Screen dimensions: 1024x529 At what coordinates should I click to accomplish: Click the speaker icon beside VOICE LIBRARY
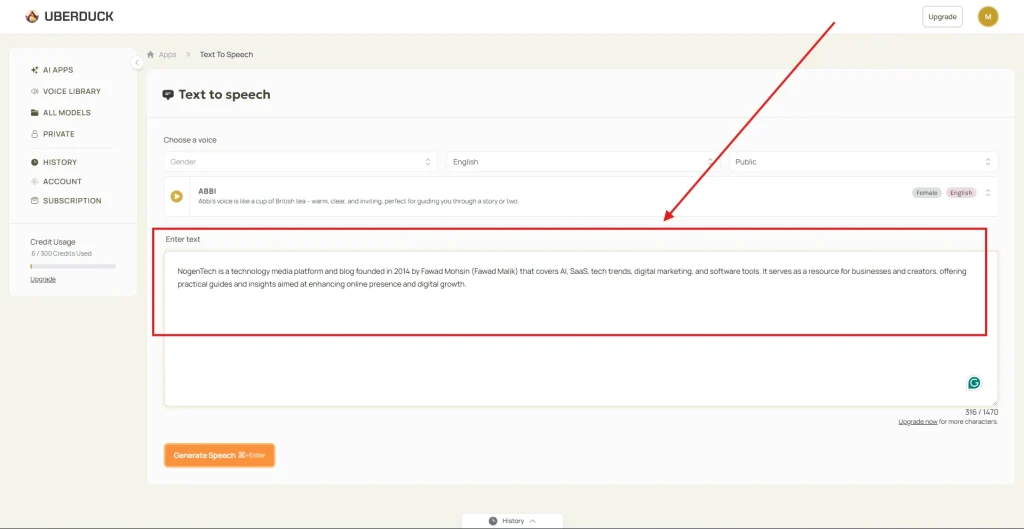35,91
